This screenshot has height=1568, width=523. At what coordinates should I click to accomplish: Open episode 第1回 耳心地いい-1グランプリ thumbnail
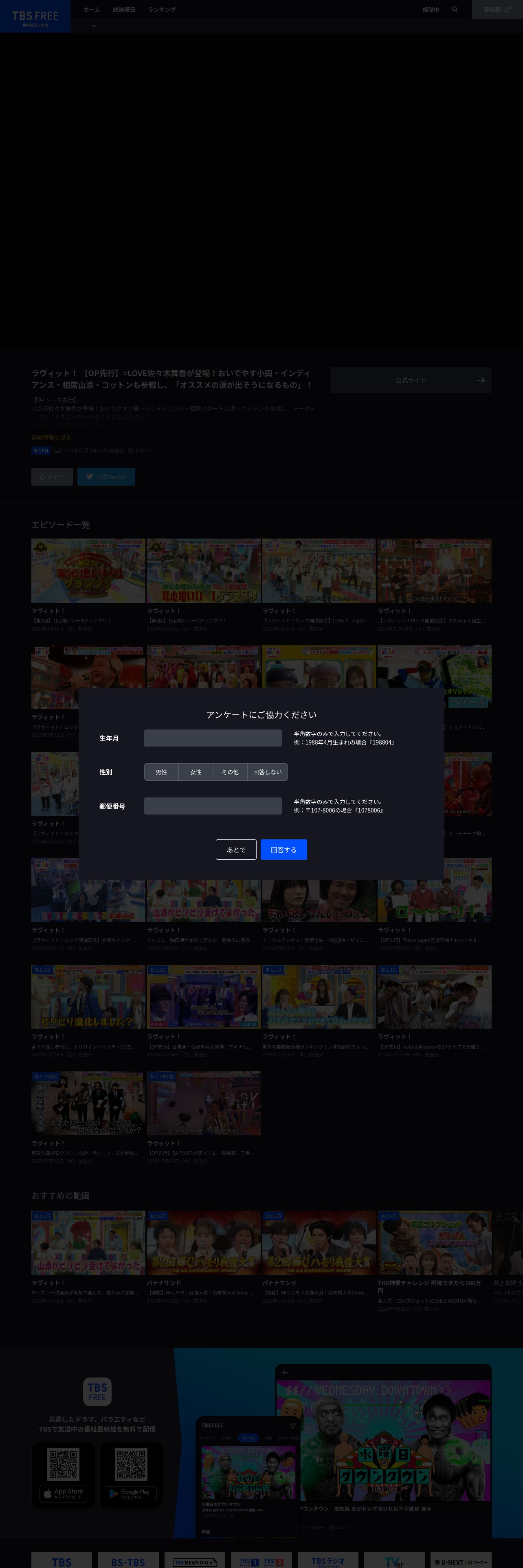coord(203,570)
